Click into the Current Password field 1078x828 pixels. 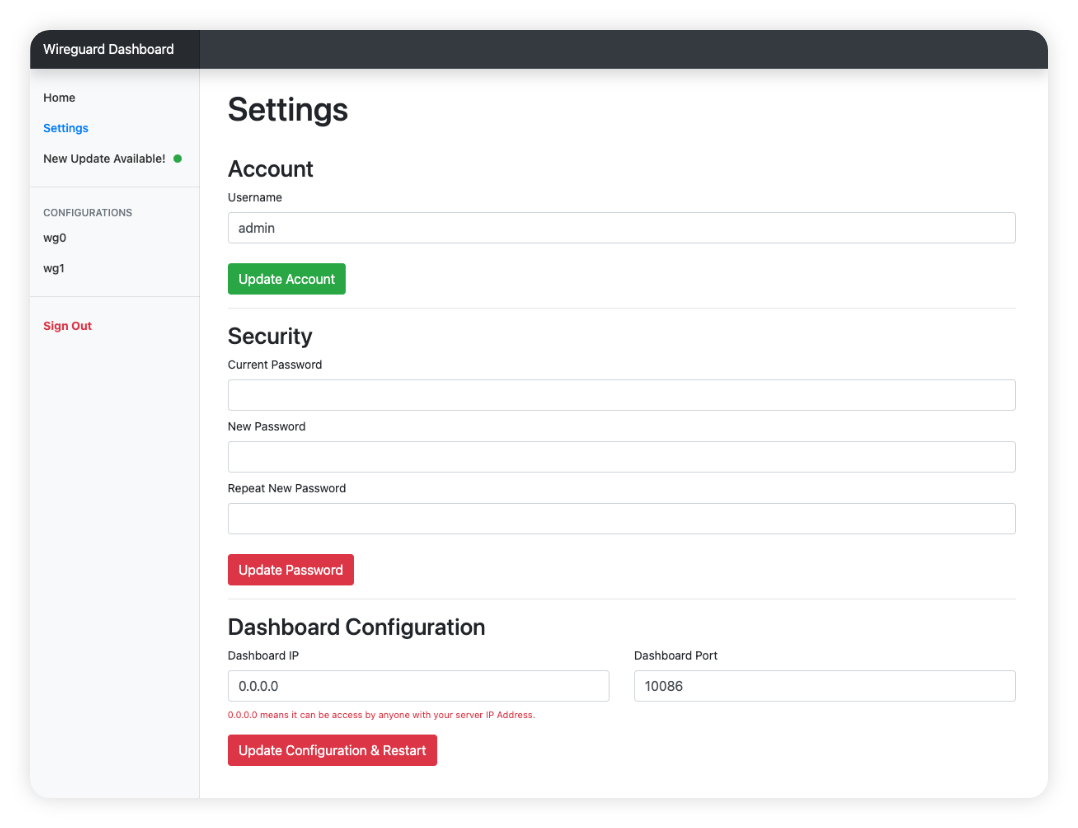pyautogui.click(x=621, y=395)
